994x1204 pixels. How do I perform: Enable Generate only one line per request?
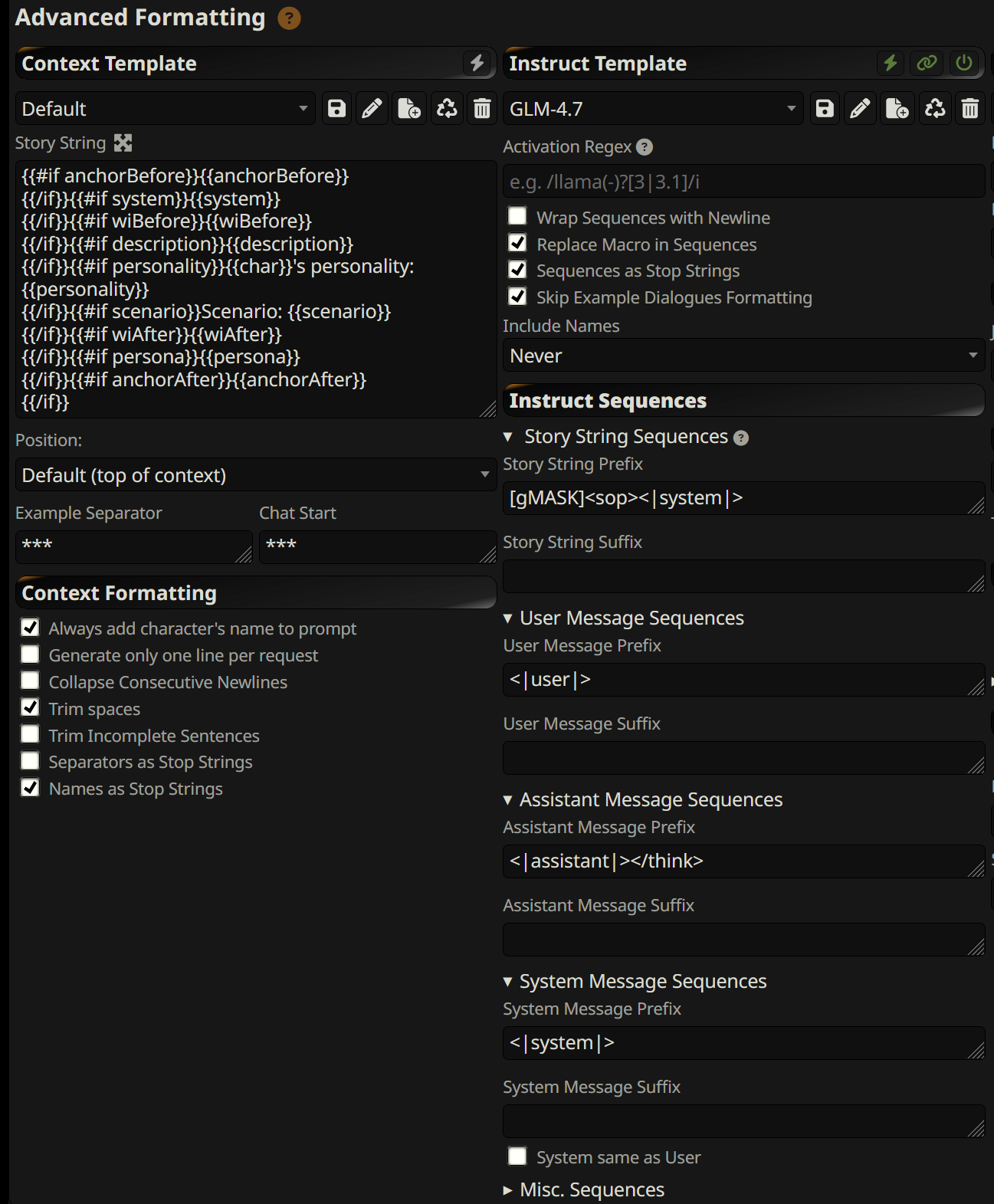tap(30, 654)
